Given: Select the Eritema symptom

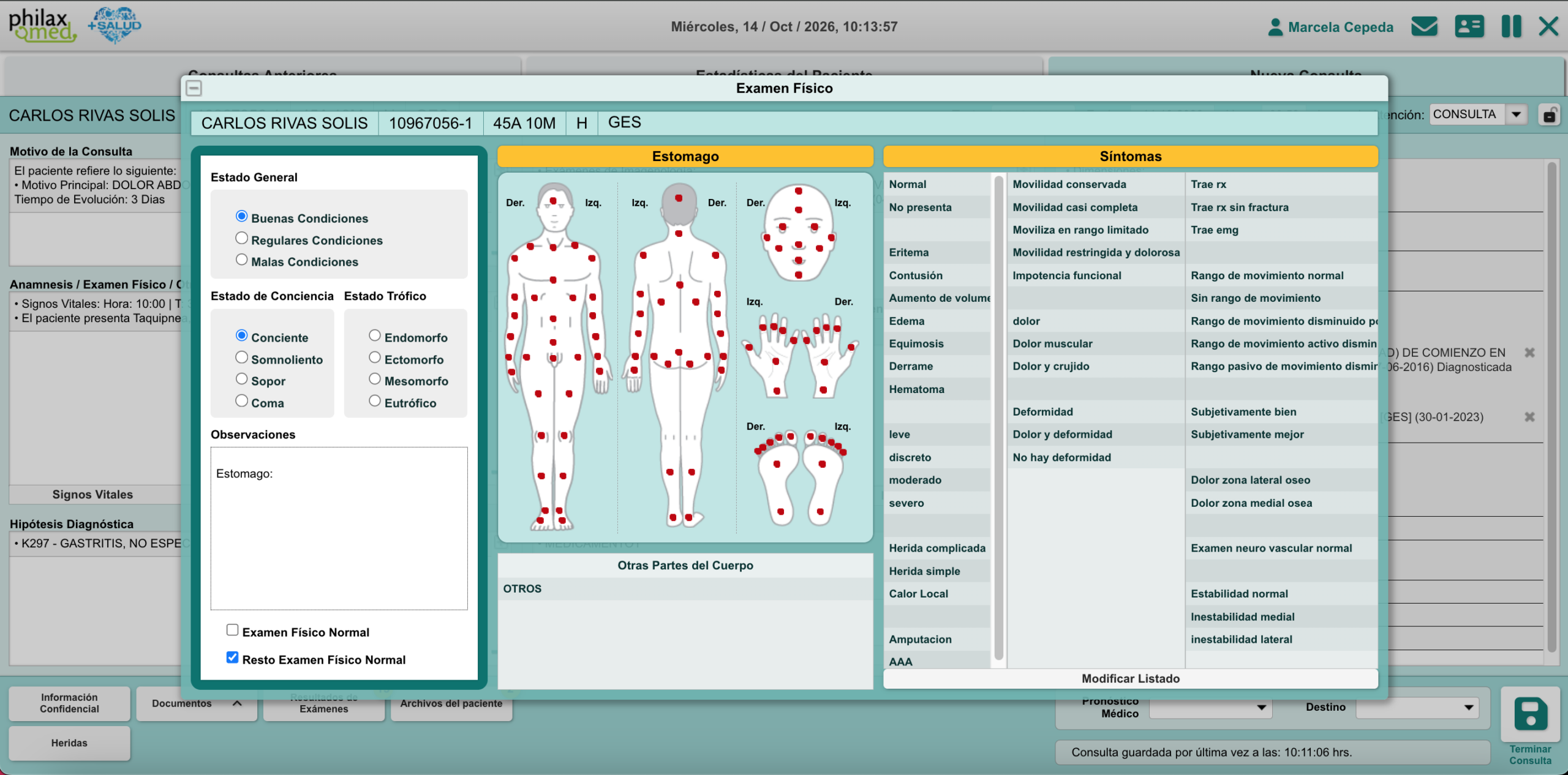Looking at the screenshot, I should 937,253.
